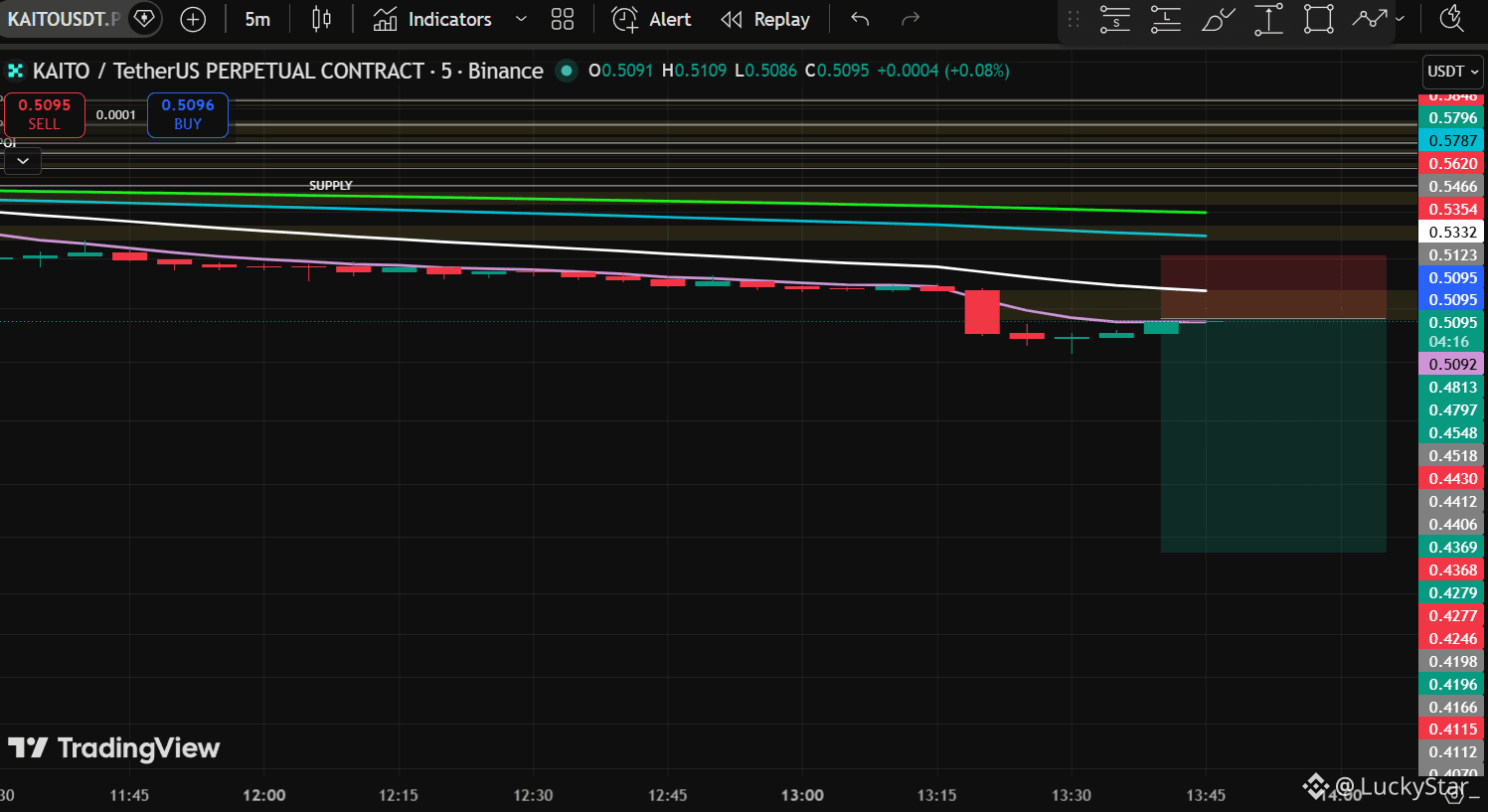Click the 0.5096 BUY button
The image size is (1488, 812).
click(x=188, y=114)
